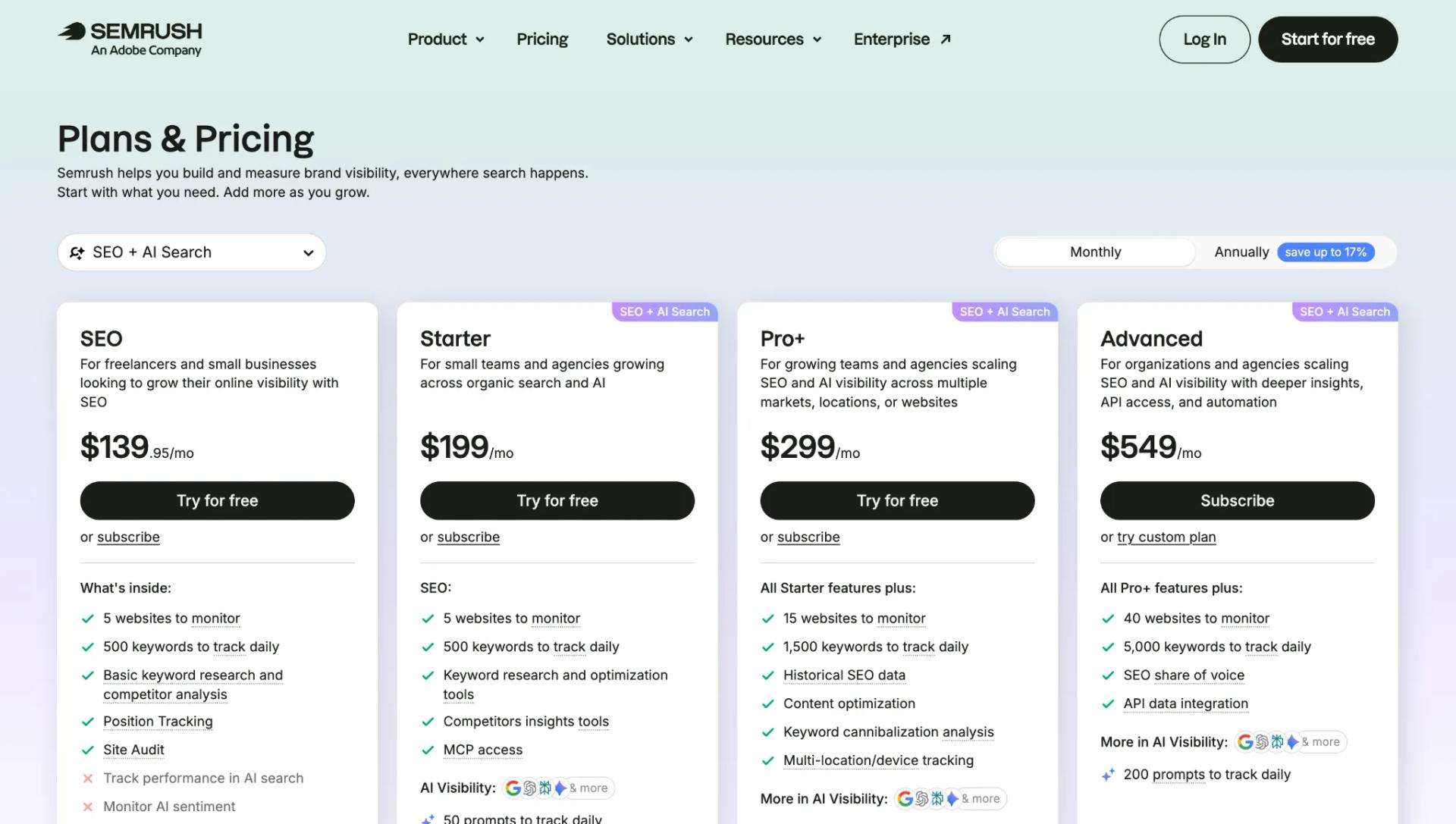
Task: Click MCP access in Starter plan
Action: (x=483, y=750)
